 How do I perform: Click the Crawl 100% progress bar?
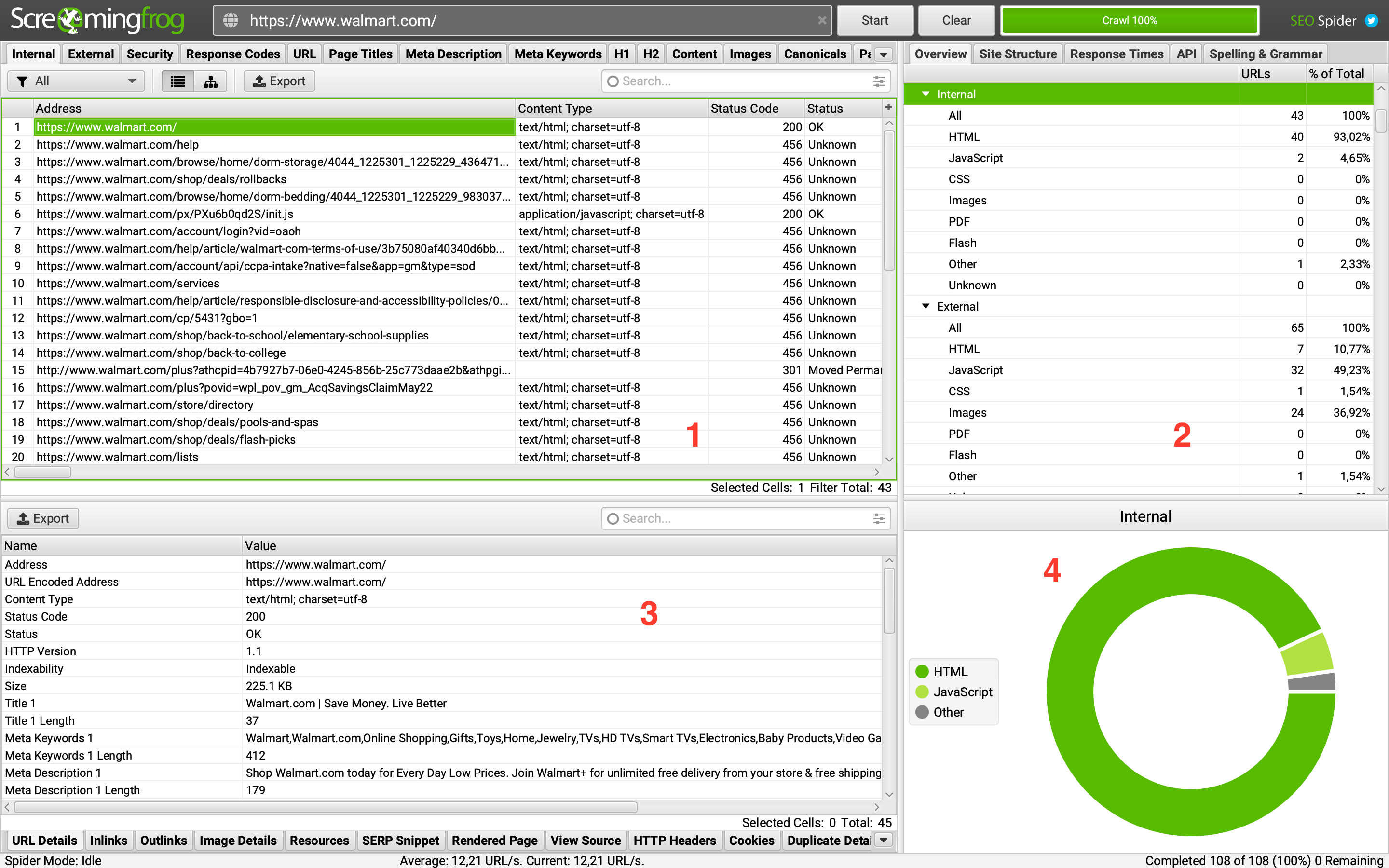point(1130,21)
